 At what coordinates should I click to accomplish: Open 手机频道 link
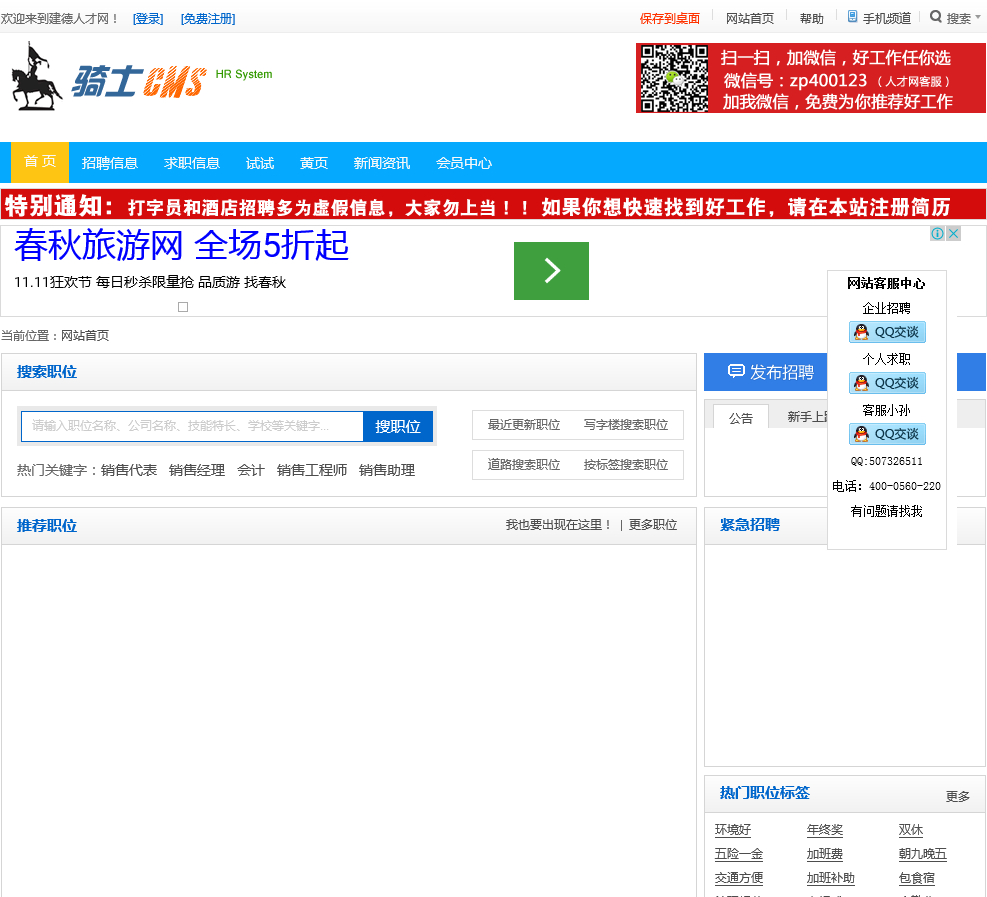pyautogui.click(x=886, y=19)
